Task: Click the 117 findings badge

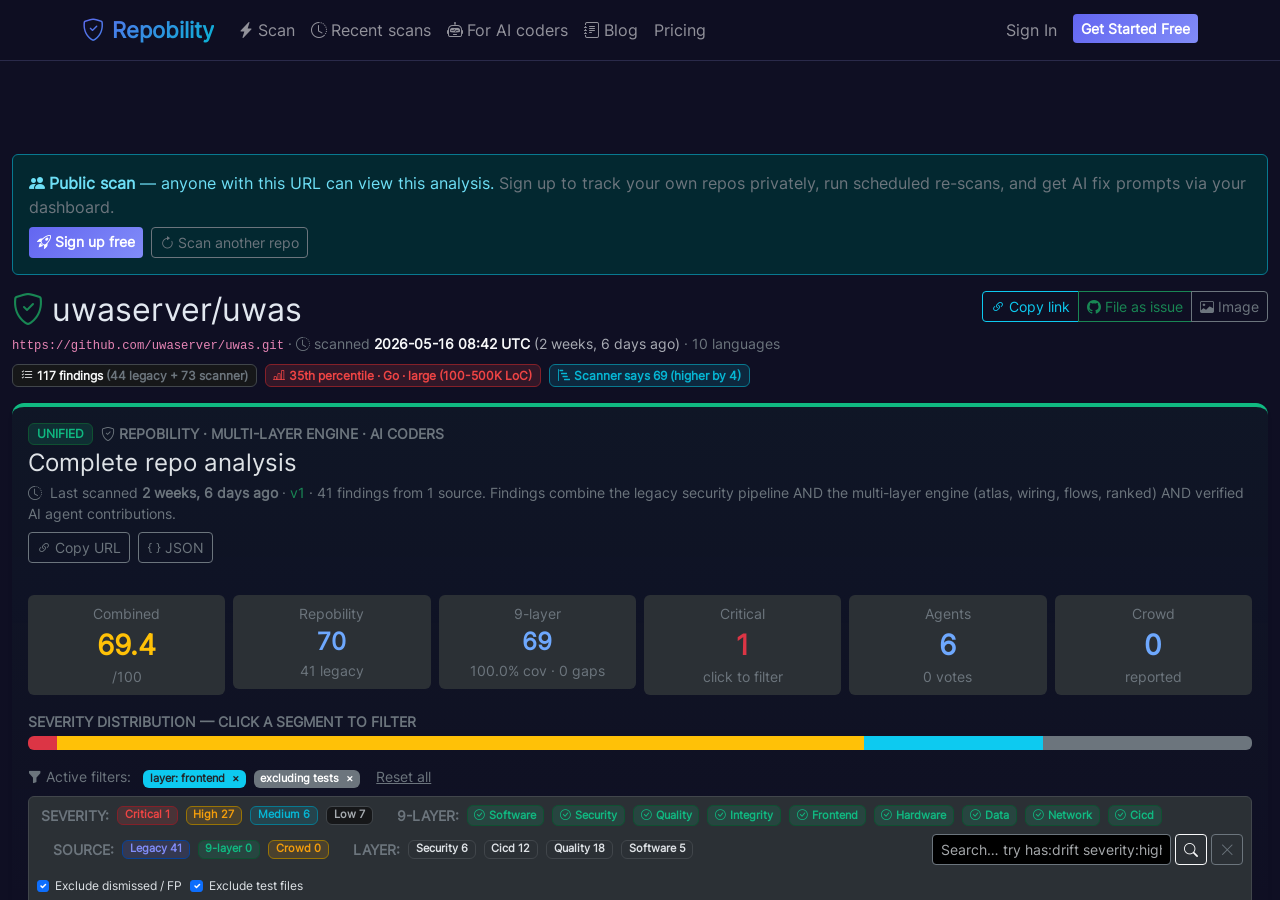Action: coord(134,376)
